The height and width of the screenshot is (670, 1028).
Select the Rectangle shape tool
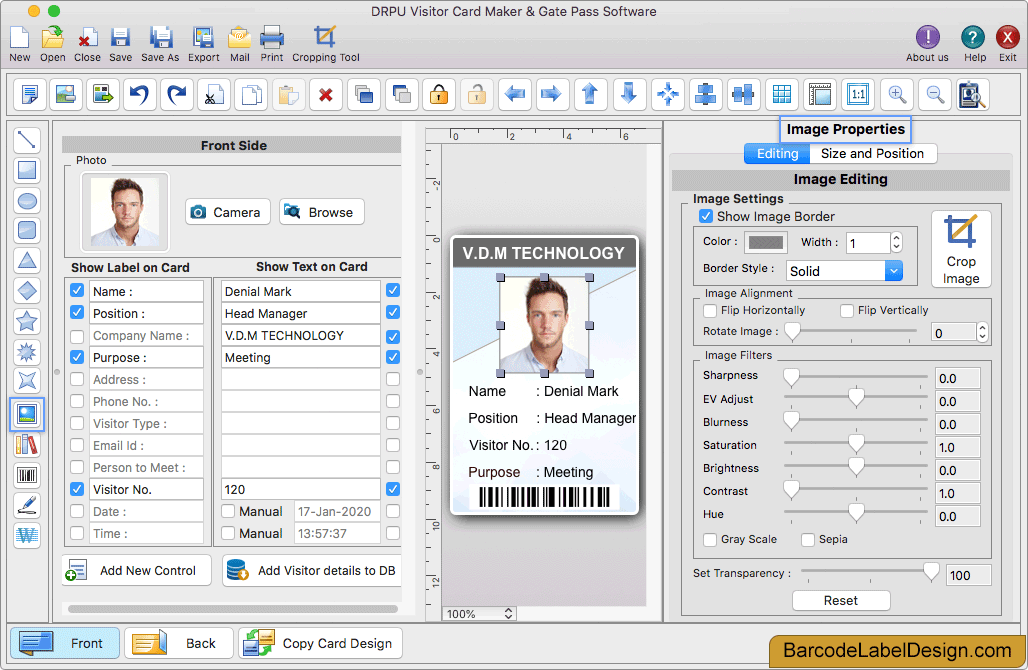27,170
